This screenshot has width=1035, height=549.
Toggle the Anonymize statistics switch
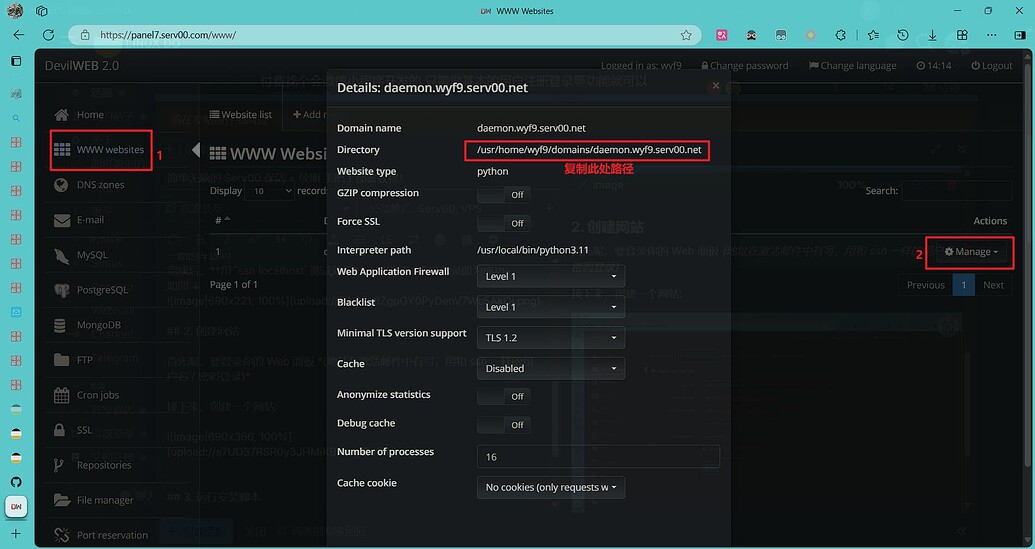point(504,396)
